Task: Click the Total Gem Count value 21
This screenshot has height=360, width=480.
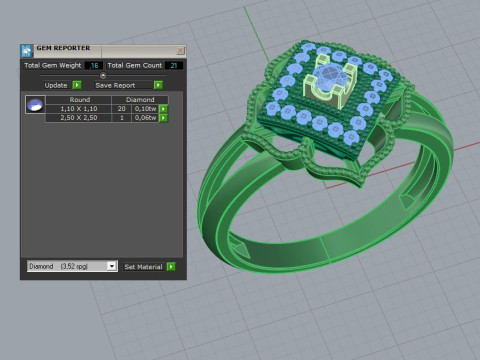Action: pos(174,65)
